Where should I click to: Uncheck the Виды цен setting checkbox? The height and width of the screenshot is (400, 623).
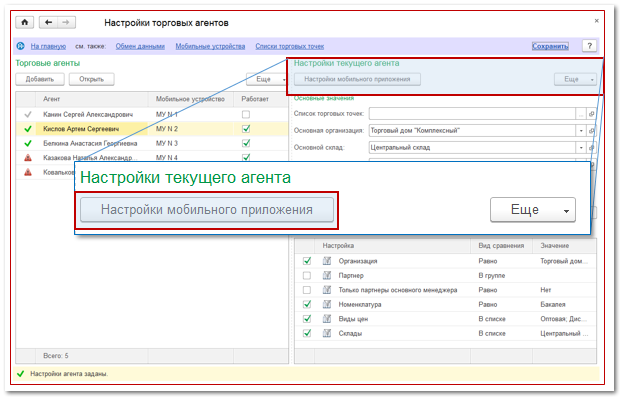pos(307,318)
